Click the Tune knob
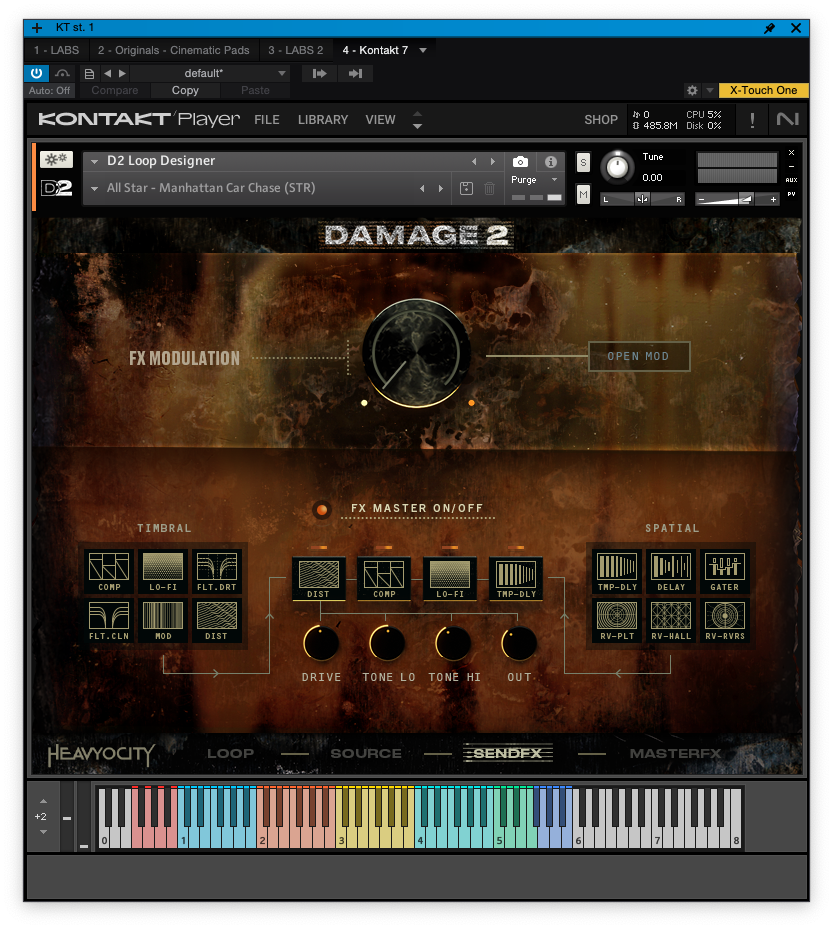 617,167
